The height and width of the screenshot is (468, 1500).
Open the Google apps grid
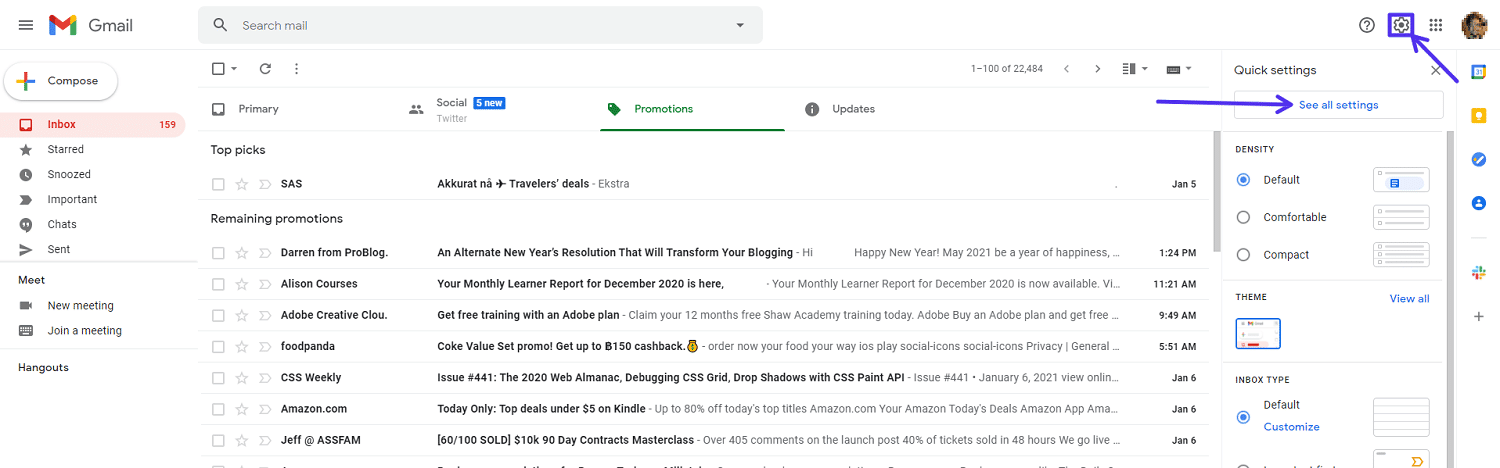pos(1436,25)
